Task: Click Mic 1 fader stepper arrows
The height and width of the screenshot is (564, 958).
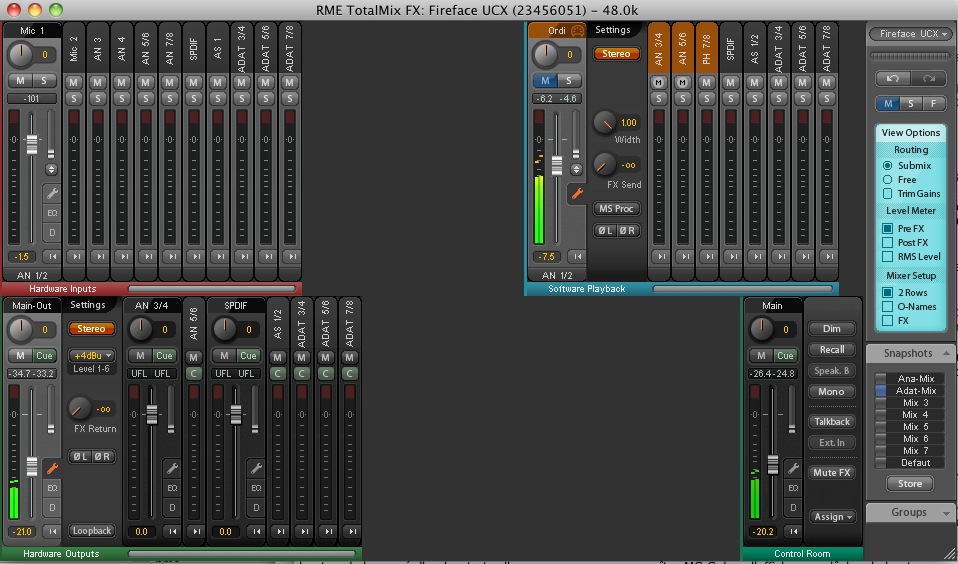Action: [51, 170]
